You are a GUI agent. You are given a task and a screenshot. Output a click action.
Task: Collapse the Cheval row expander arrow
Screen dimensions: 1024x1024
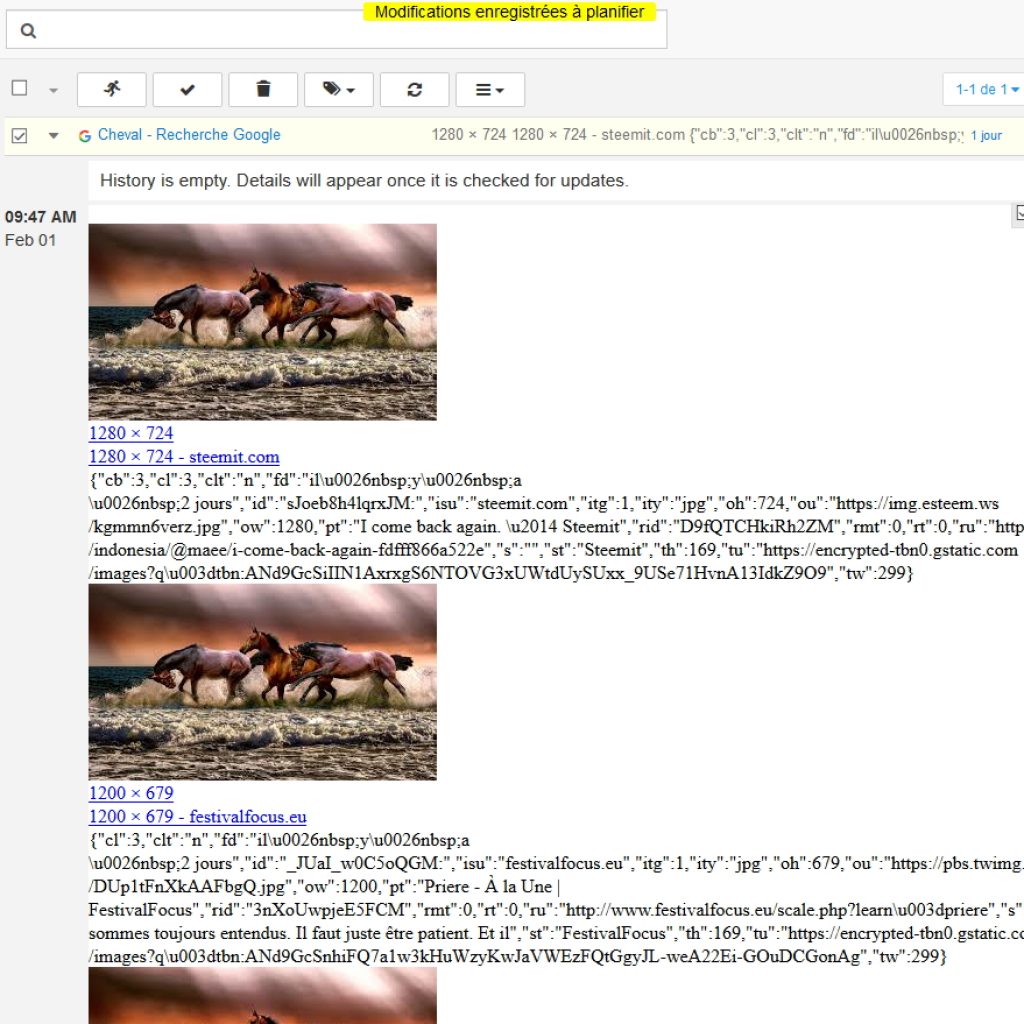(x=54, y=136)
